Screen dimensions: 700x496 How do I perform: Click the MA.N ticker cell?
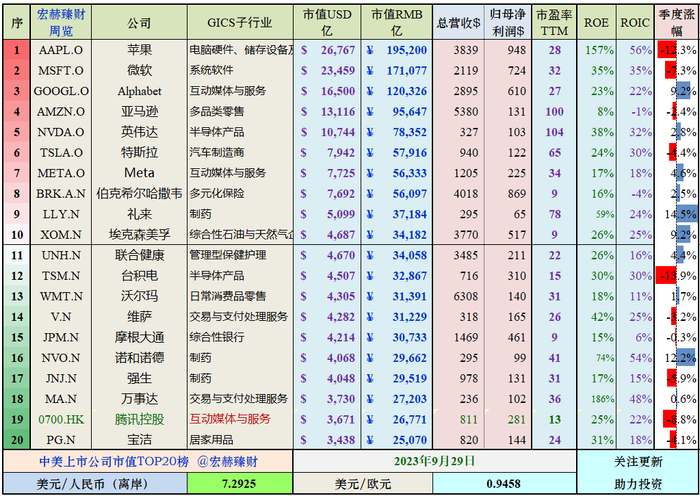click(x=61, y=399)
